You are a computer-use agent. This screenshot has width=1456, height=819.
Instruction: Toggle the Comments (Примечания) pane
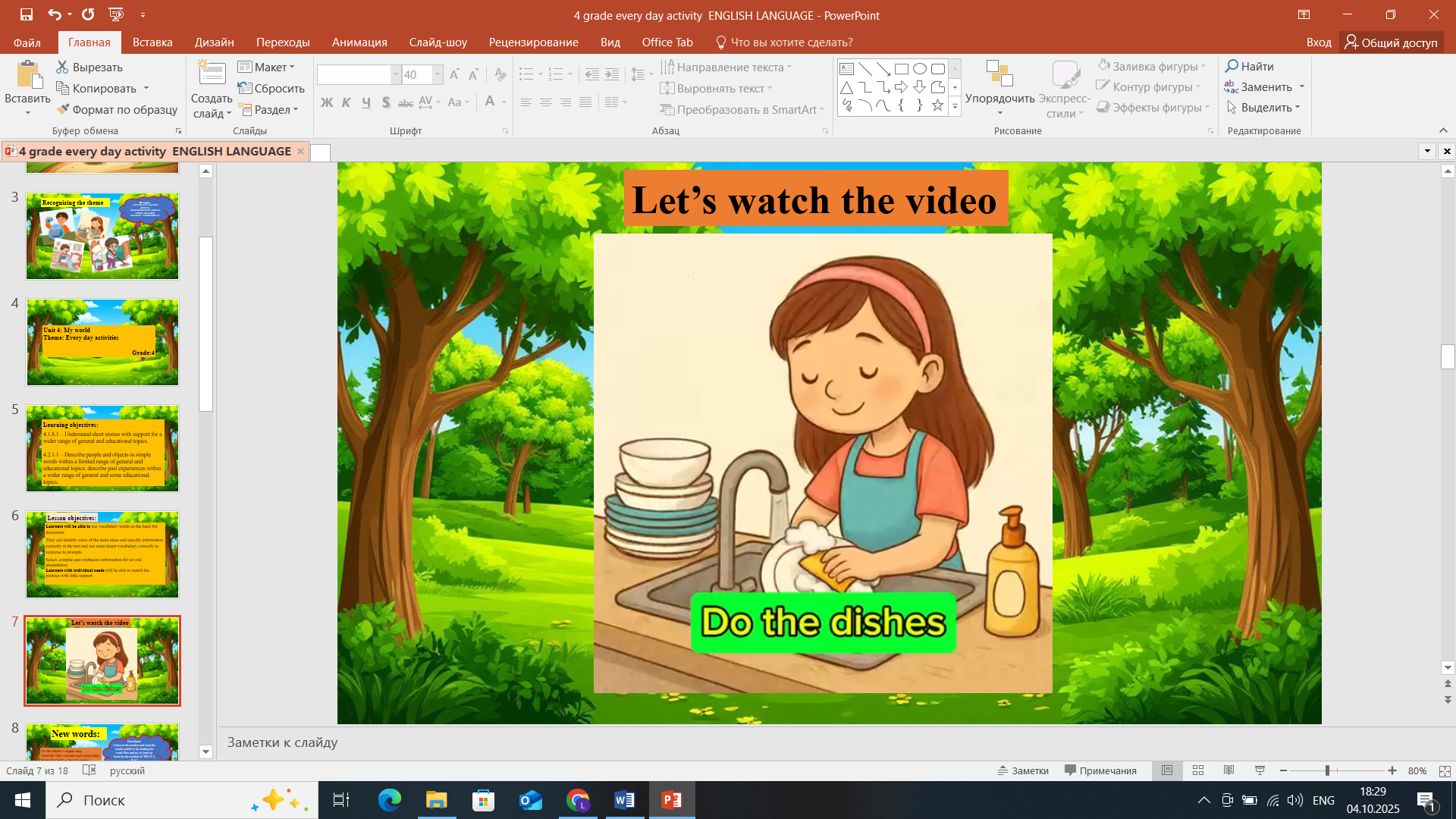click(1100, 770)
